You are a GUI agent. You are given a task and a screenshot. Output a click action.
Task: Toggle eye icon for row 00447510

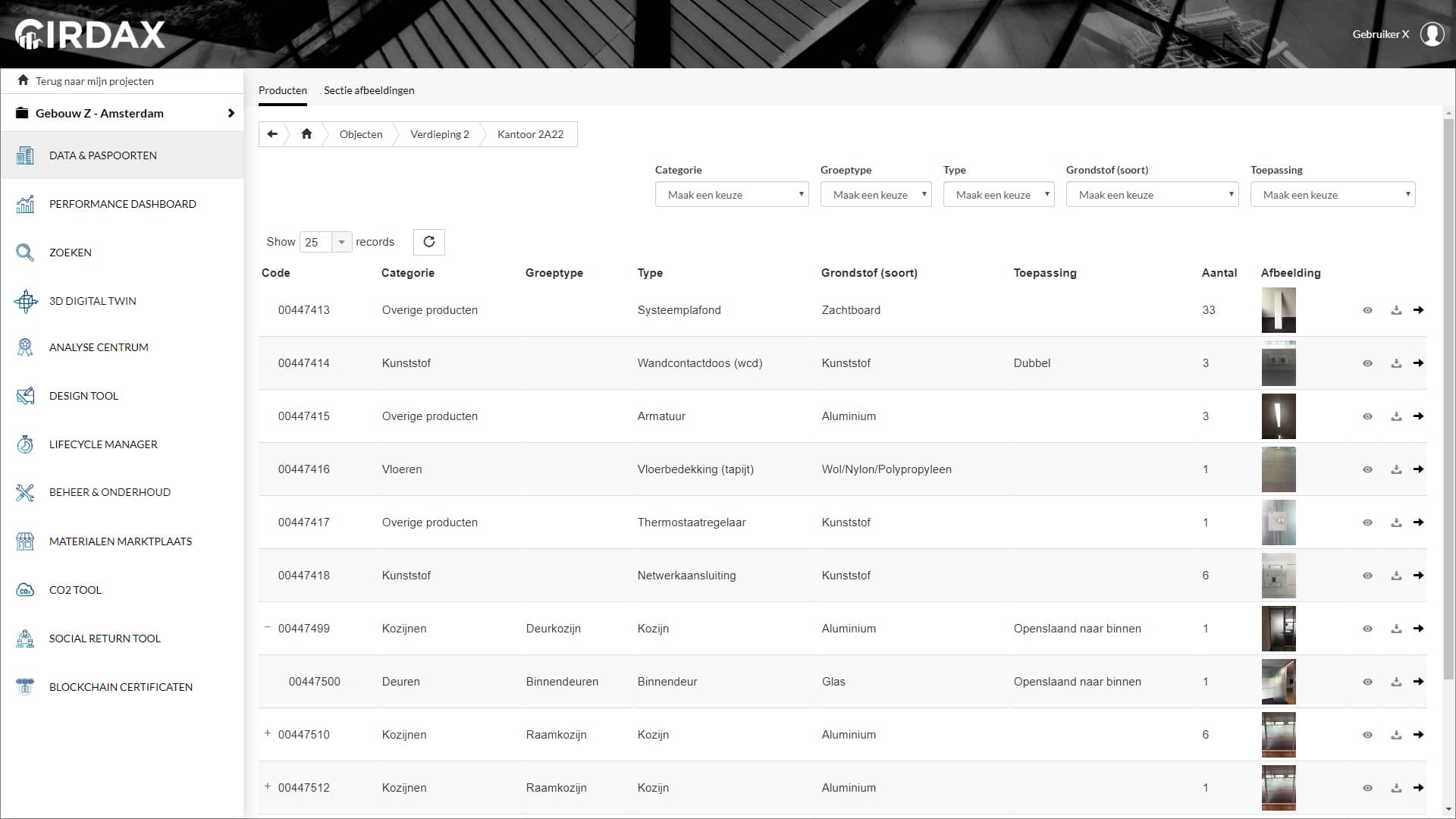pos(1367,735)
